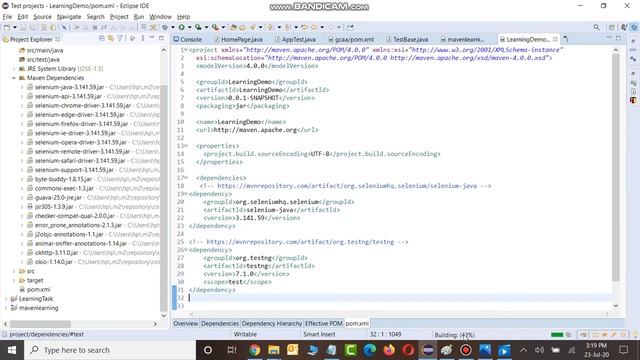
Task: Open the Navigate menu
Action: (69, 17)
